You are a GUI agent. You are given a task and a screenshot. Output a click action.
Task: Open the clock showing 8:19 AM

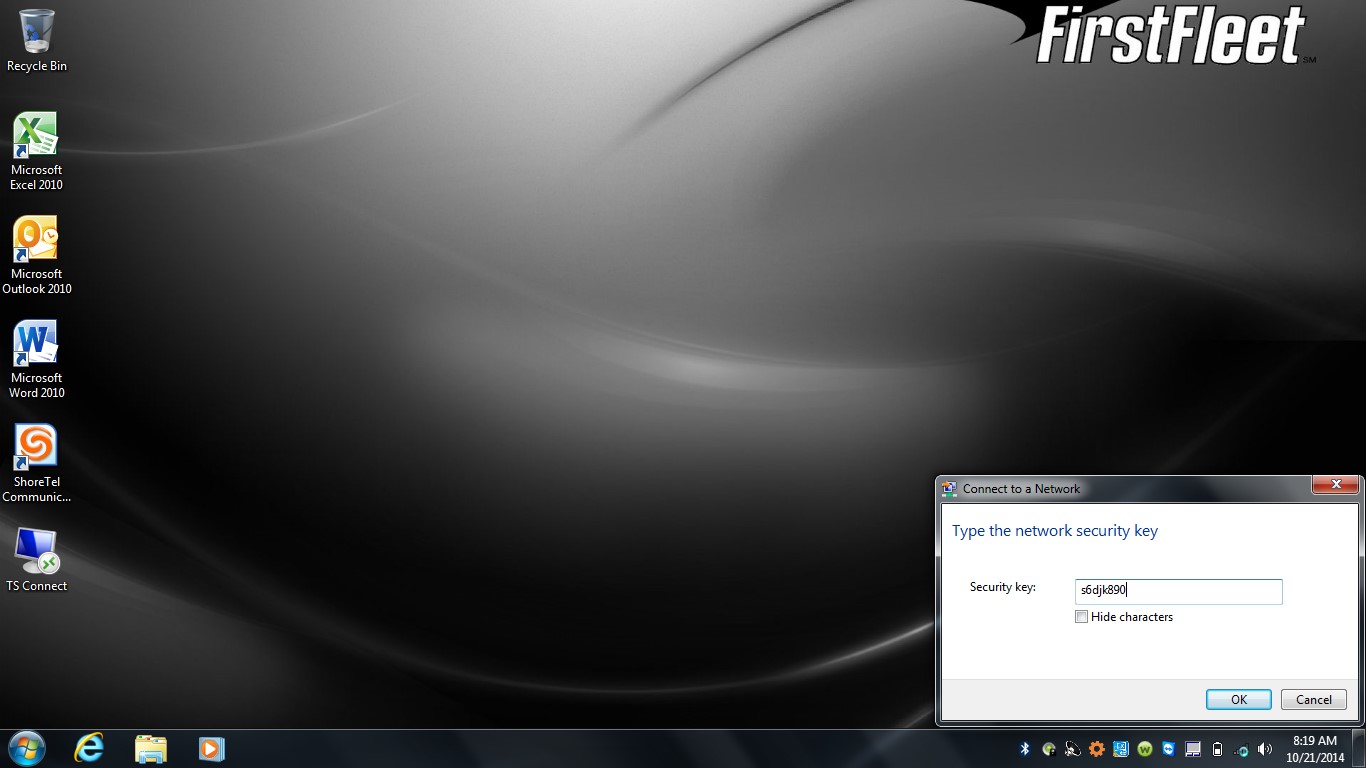pos(1314,749)
